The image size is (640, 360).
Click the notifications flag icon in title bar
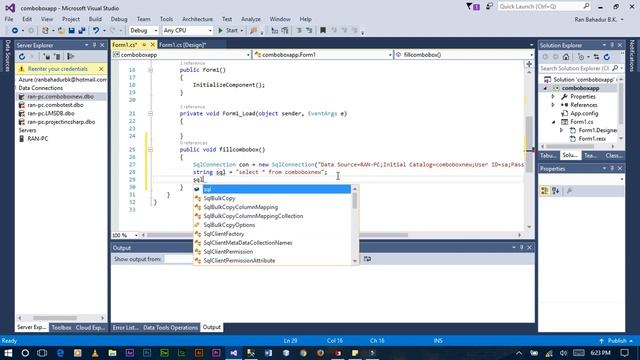click(473, 6)
